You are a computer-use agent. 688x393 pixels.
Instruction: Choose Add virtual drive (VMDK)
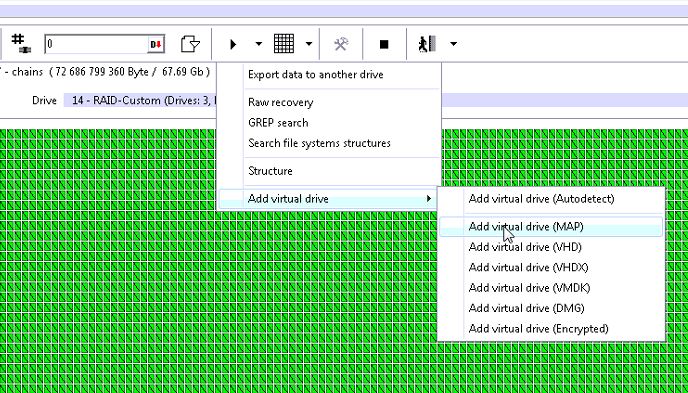(551, 288)
